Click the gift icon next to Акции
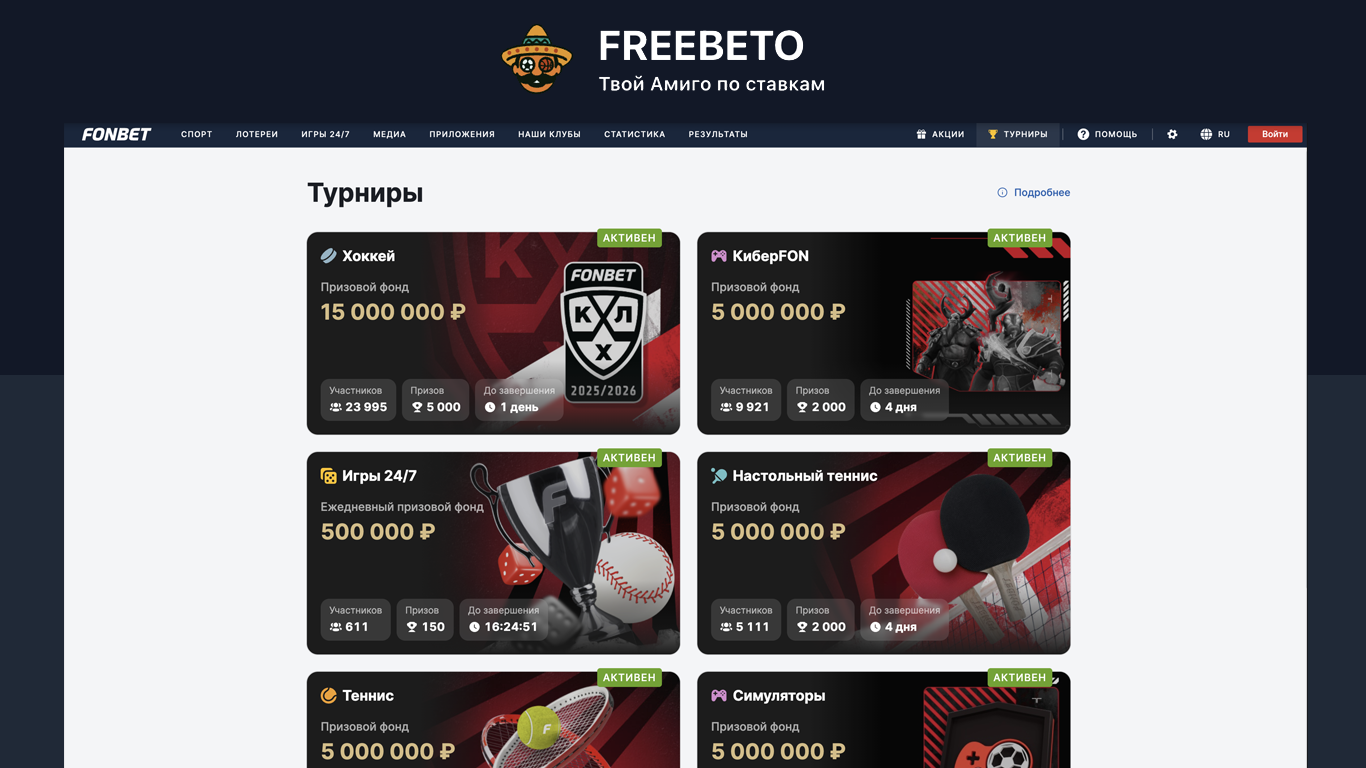1366x768 pixels. (921, 134)
